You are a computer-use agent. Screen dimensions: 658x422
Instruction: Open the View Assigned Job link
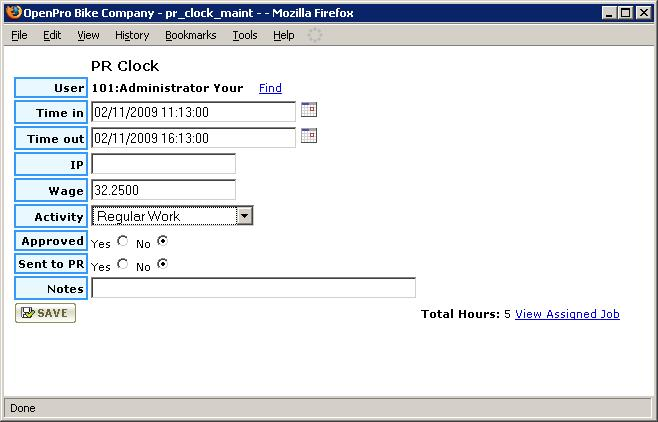pos(567,314)
